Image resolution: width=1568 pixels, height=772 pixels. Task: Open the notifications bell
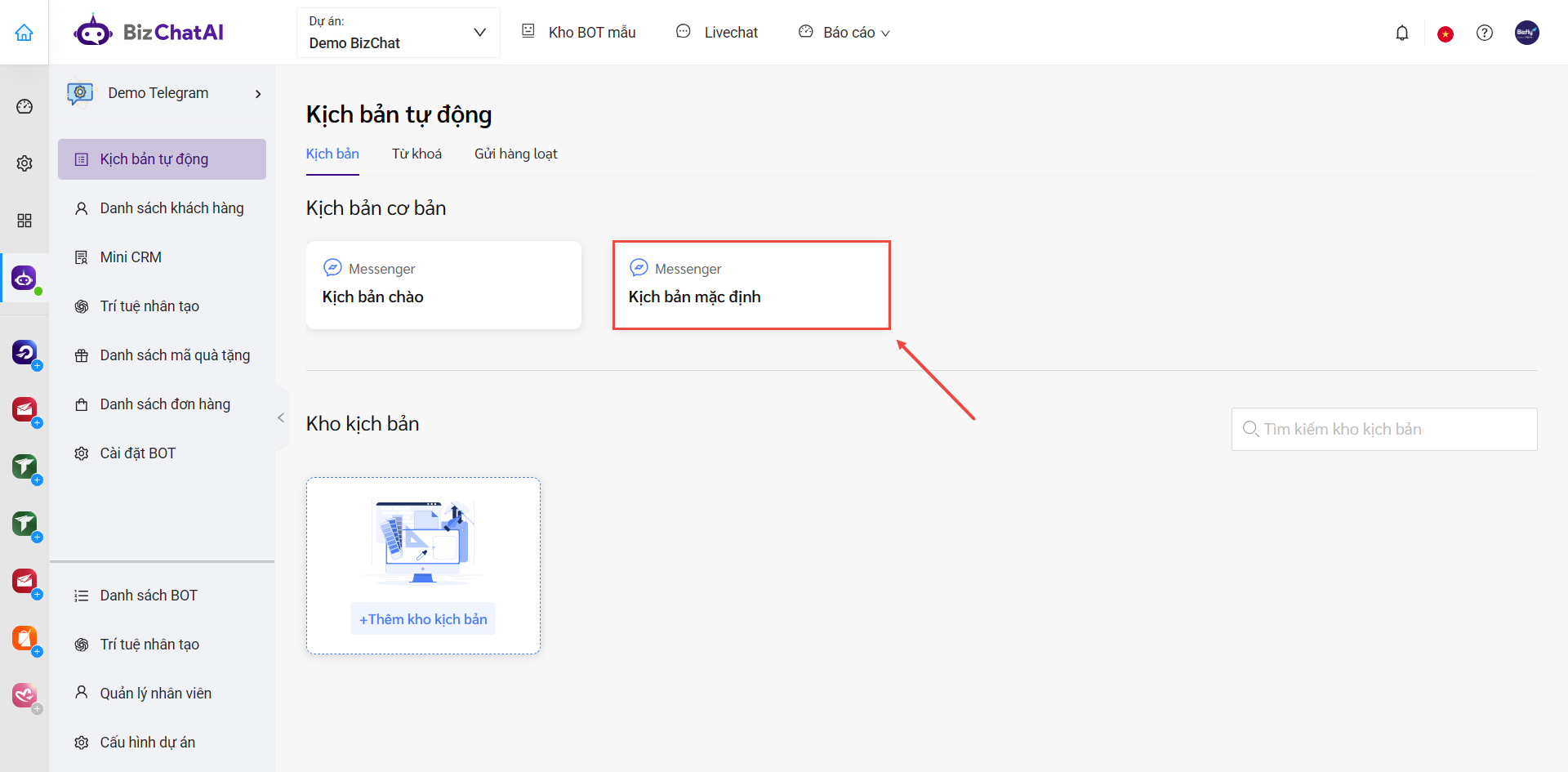(x=1402, y=33)
